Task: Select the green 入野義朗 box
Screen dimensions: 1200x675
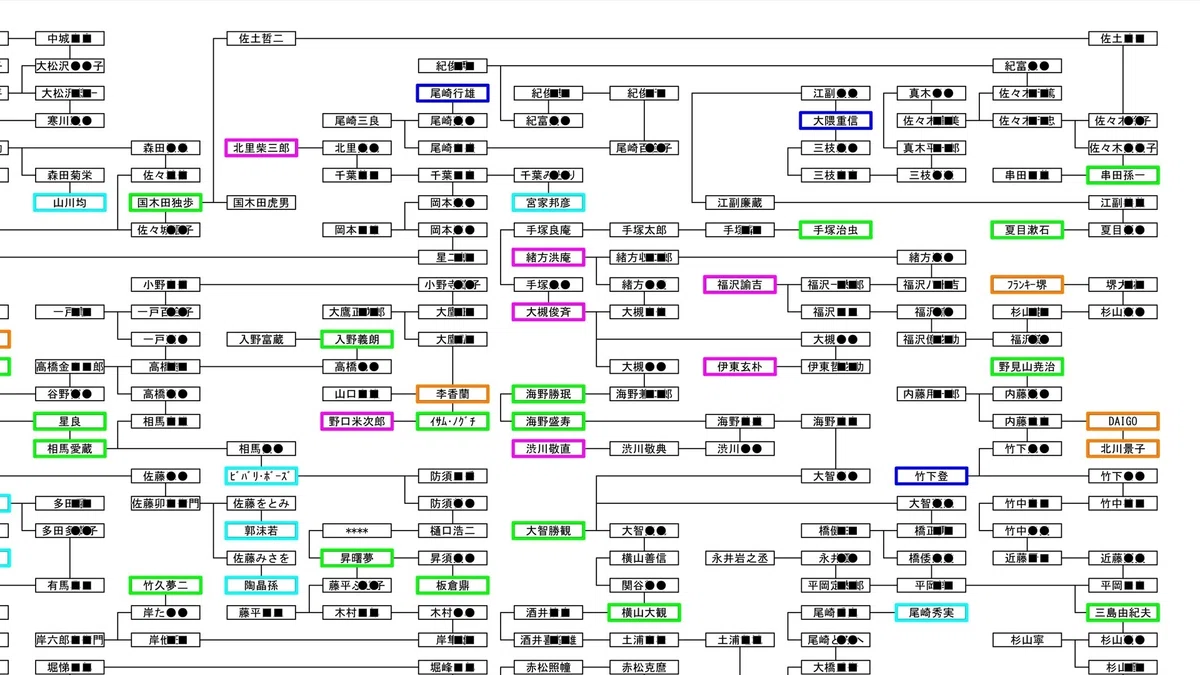Action: tap(357, 339)
